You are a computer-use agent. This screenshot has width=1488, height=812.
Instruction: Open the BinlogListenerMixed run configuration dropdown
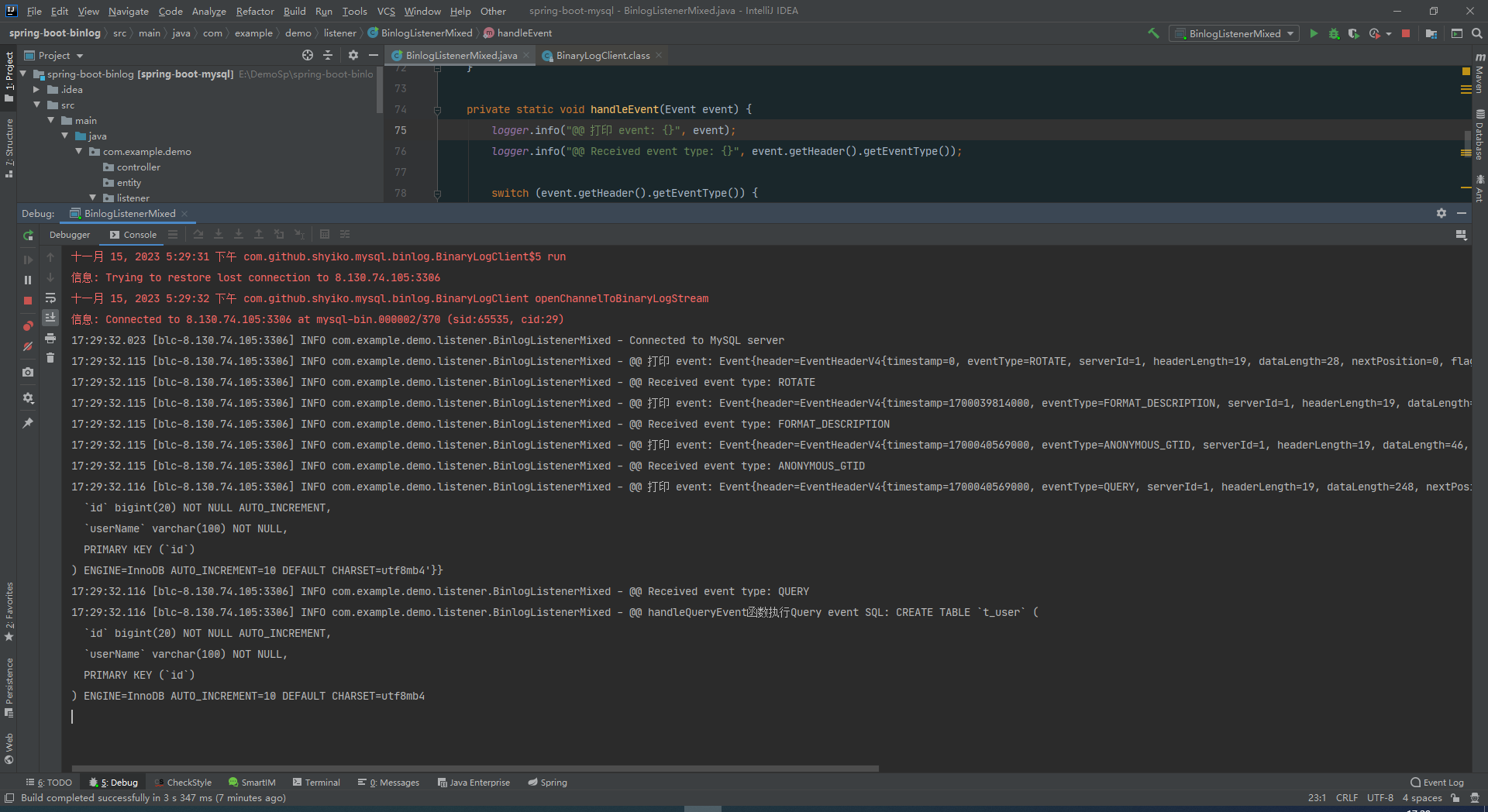coord(1235,33)
